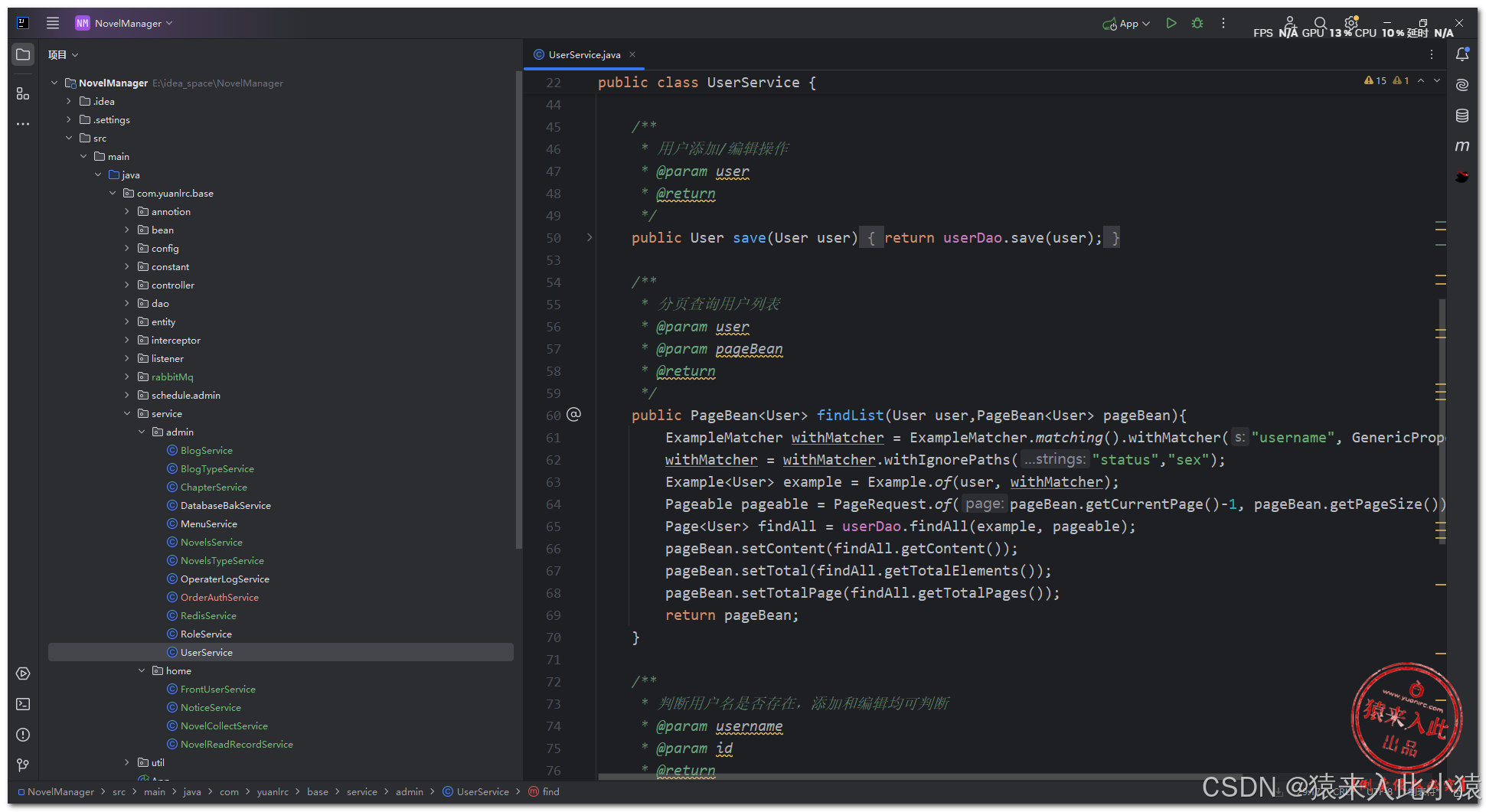This screenshot has height=812, width=1486.
Task: Click service in breadcrumb bar
Action: [361, 791]
